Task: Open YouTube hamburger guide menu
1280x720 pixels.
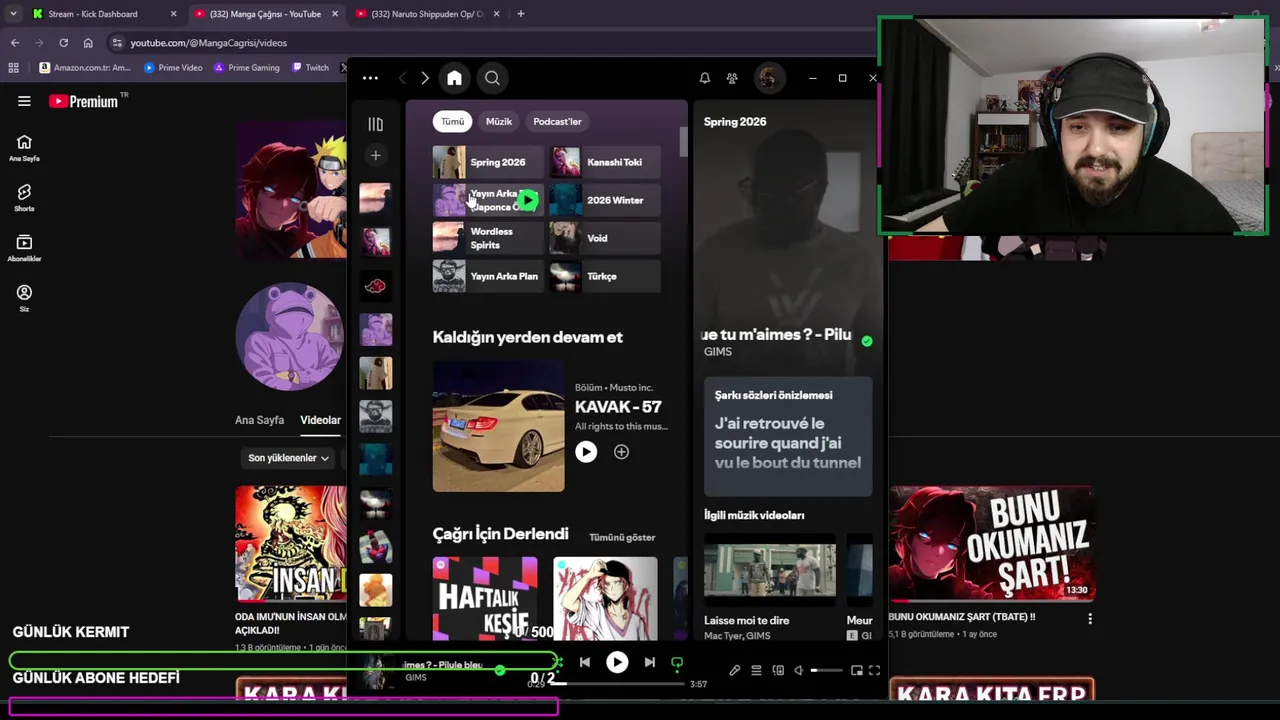Action: pyautogui.click(x=24, y=101)
